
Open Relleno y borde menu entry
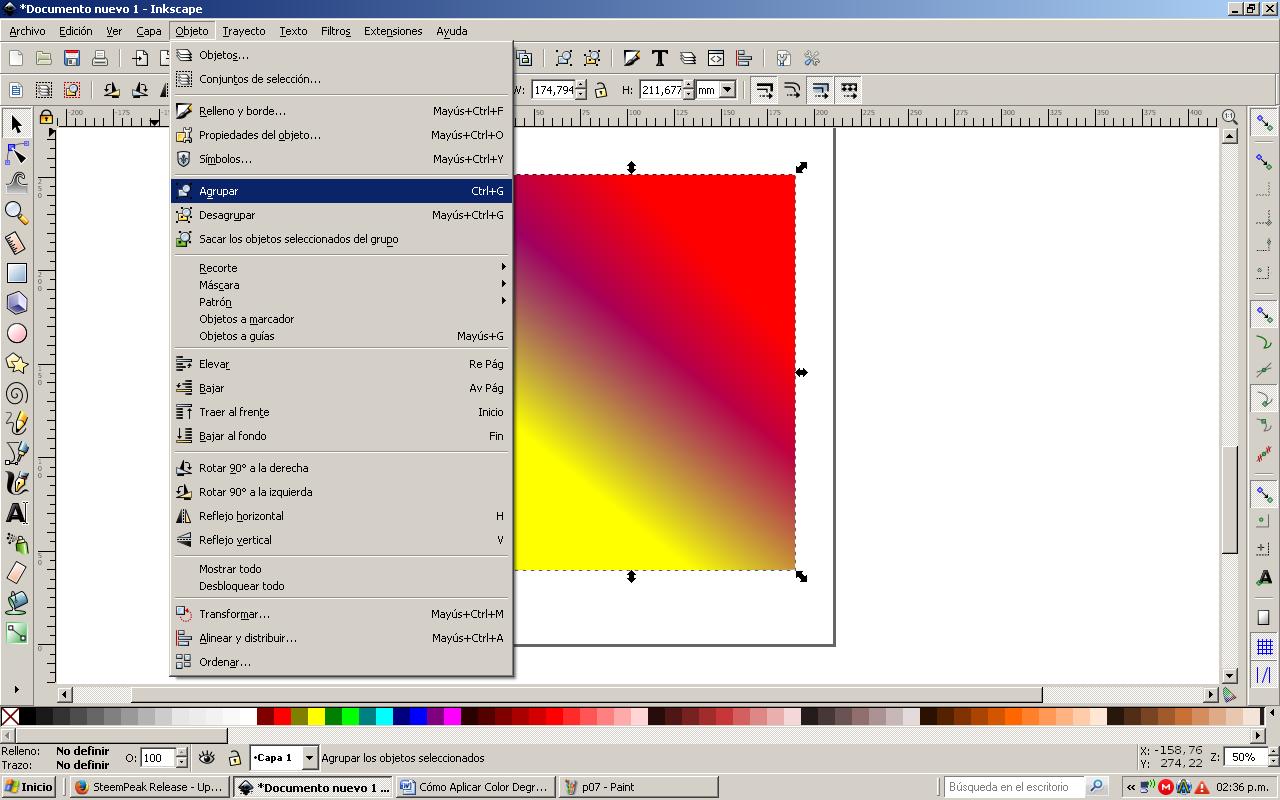[341, 111]
